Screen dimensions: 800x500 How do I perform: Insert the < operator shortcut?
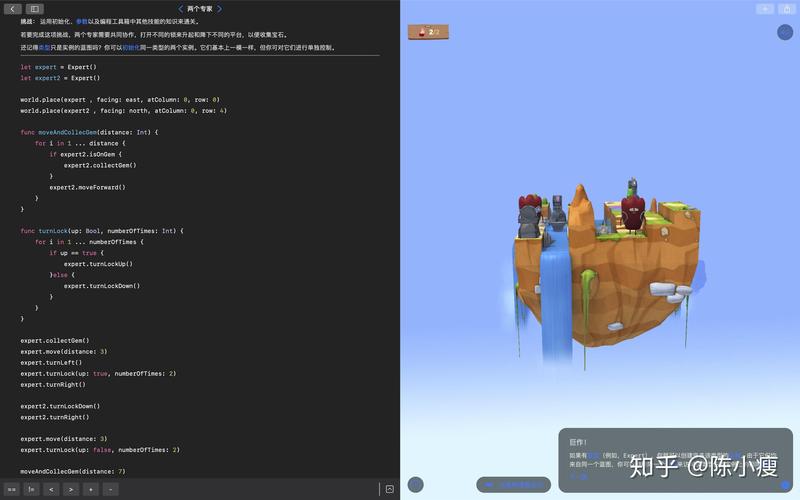[x=51, y=489]
